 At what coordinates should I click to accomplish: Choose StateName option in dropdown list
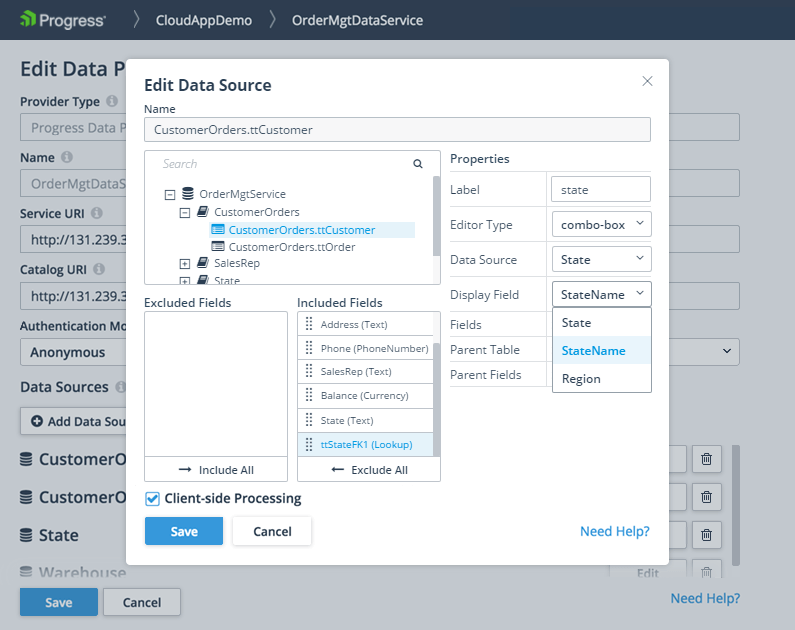click(602, 351)
